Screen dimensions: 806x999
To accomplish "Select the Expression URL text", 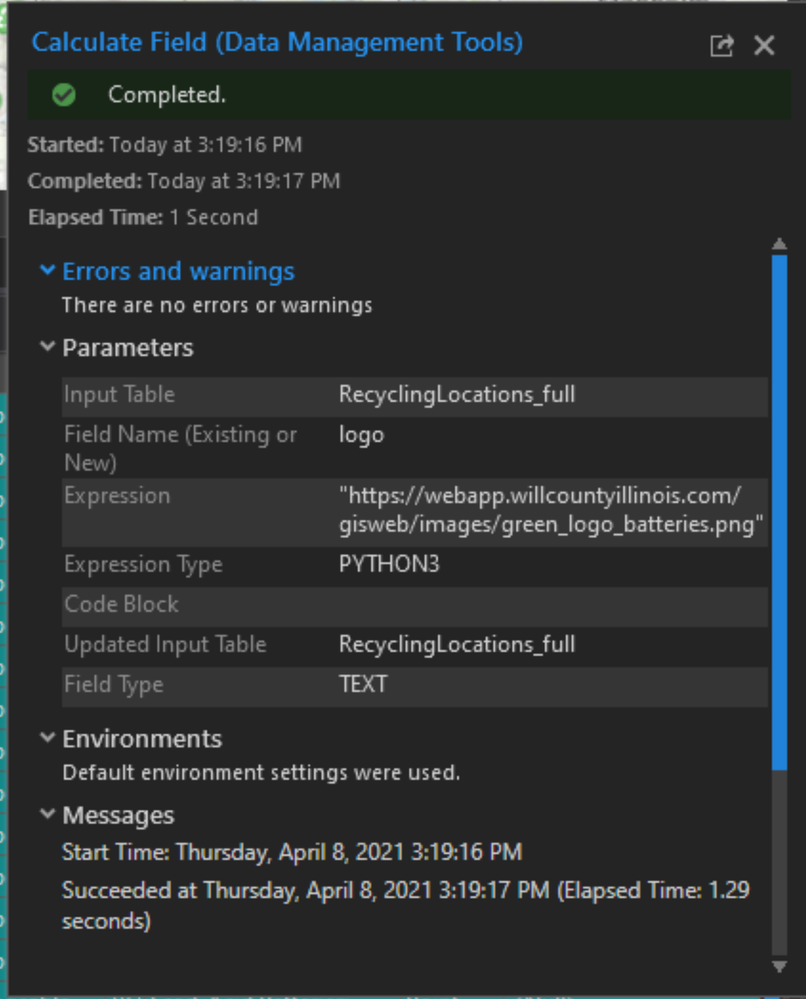I will coord(551,510).
